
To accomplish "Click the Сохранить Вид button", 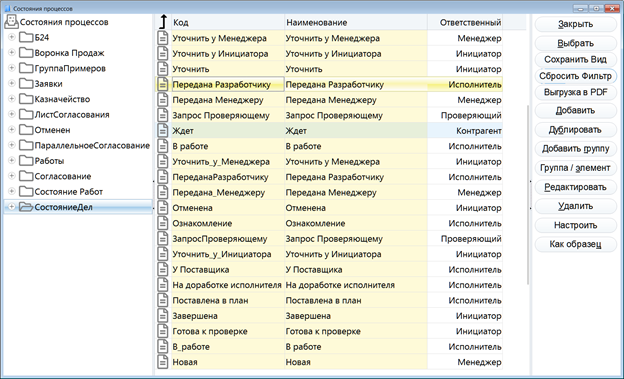I will click(x=575, y=59).
